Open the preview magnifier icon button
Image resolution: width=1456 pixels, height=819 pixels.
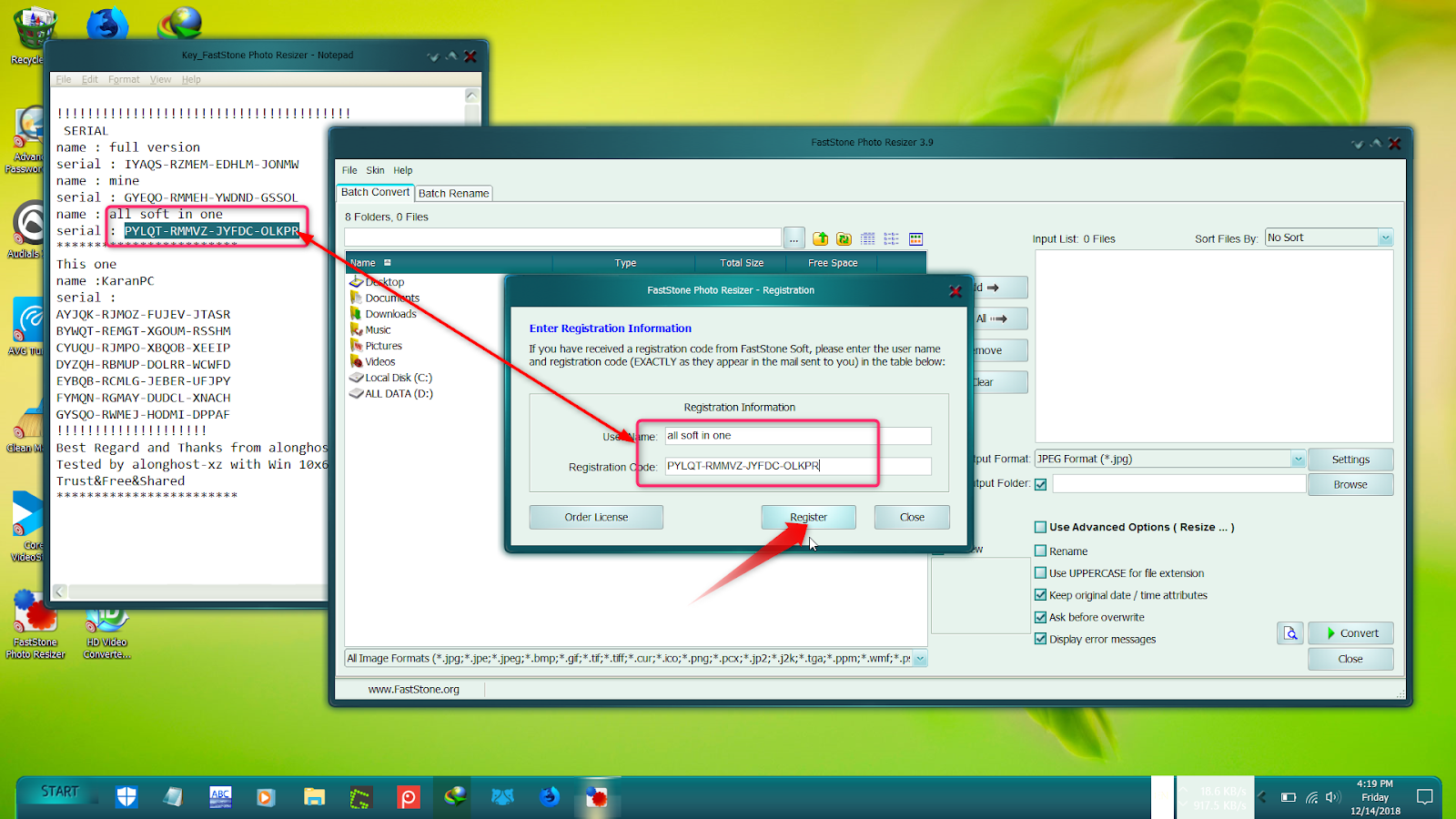pos(1290,633)
